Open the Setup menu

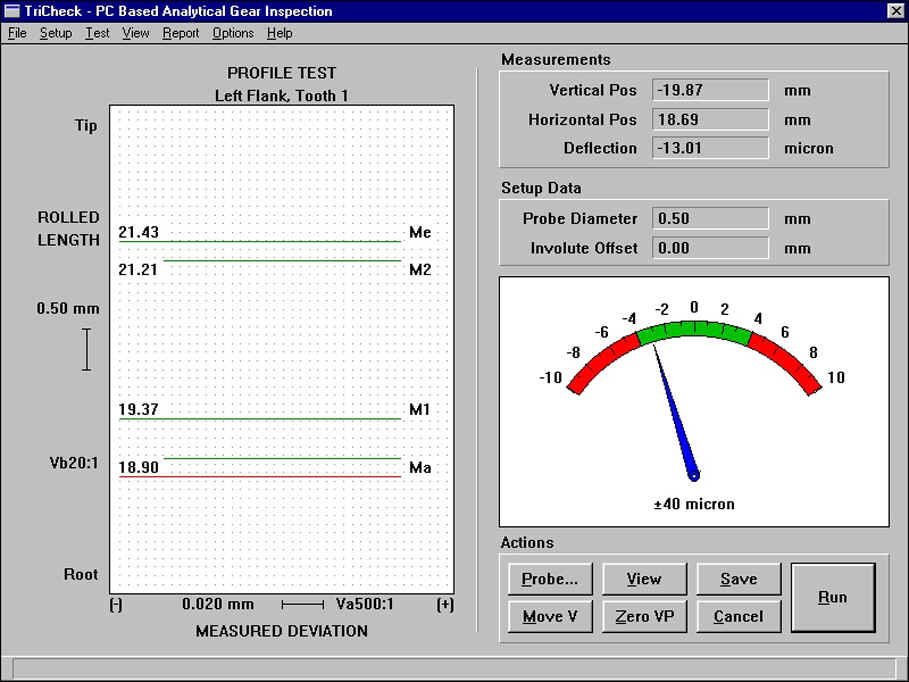click(x=56, y=33)
